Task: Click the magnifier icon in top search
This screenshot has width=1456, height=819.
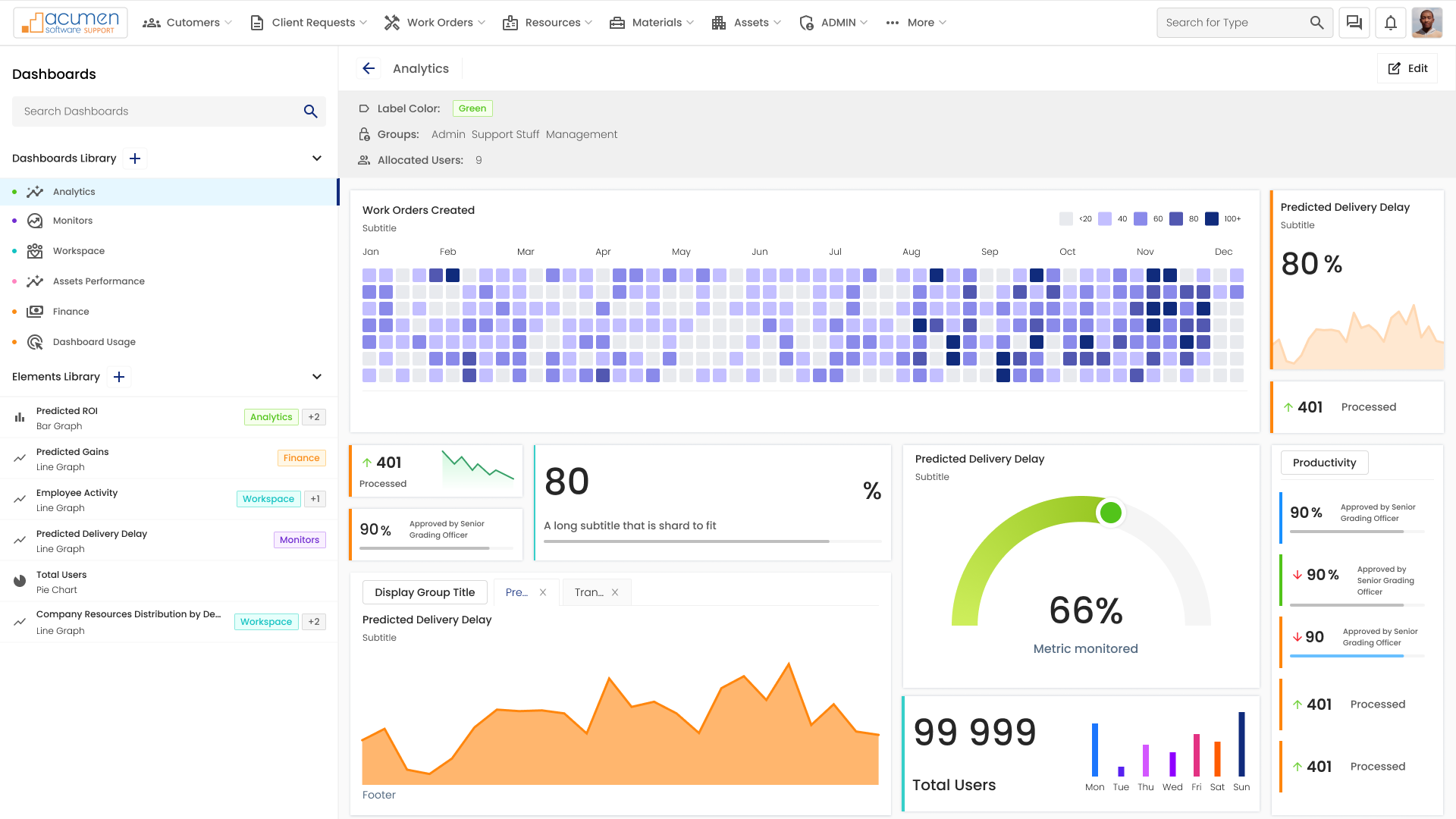Action: [x=1317, y=23]
